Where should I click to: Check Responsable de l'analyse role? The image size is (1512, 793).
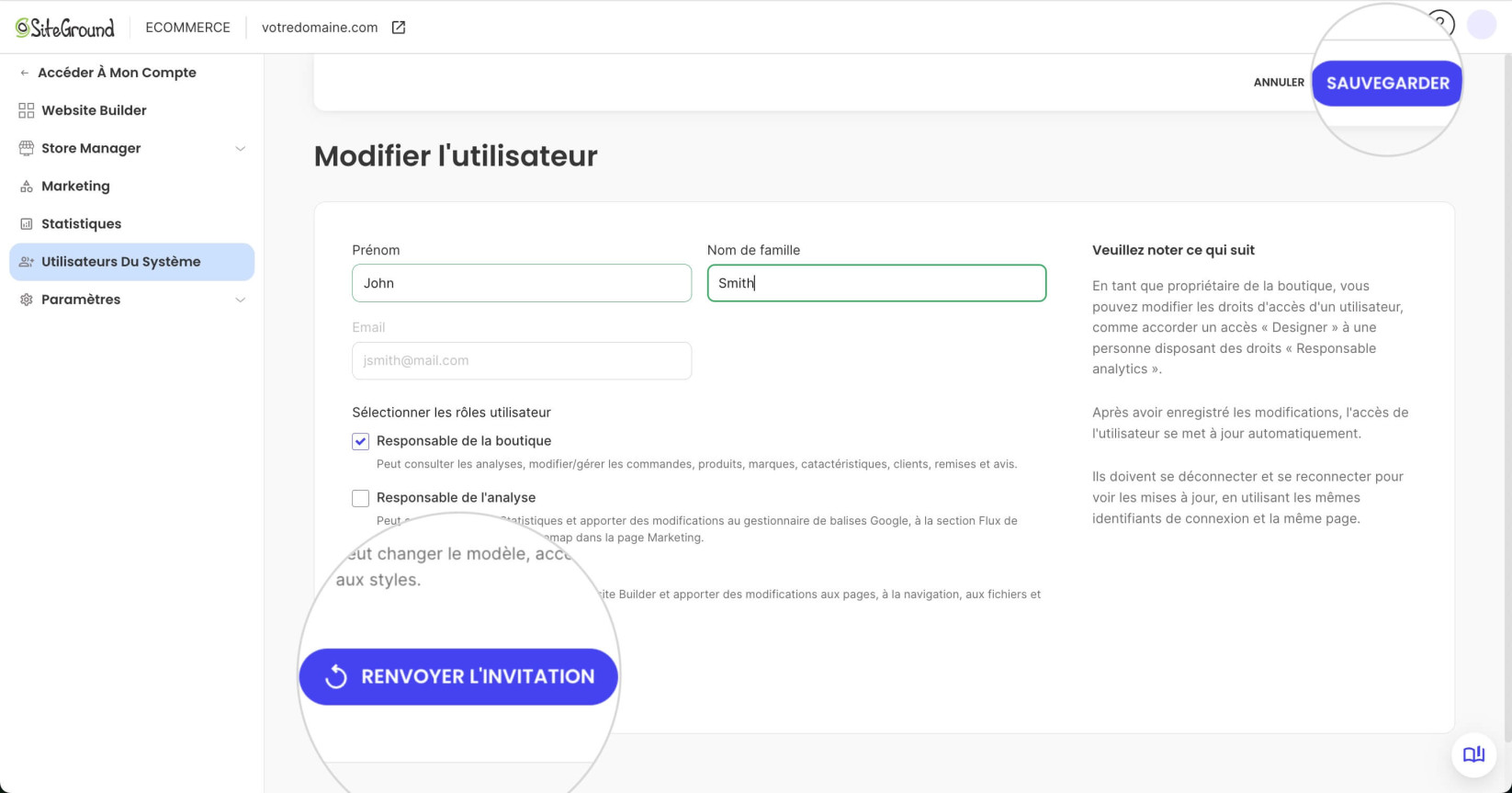click(360, 498)
